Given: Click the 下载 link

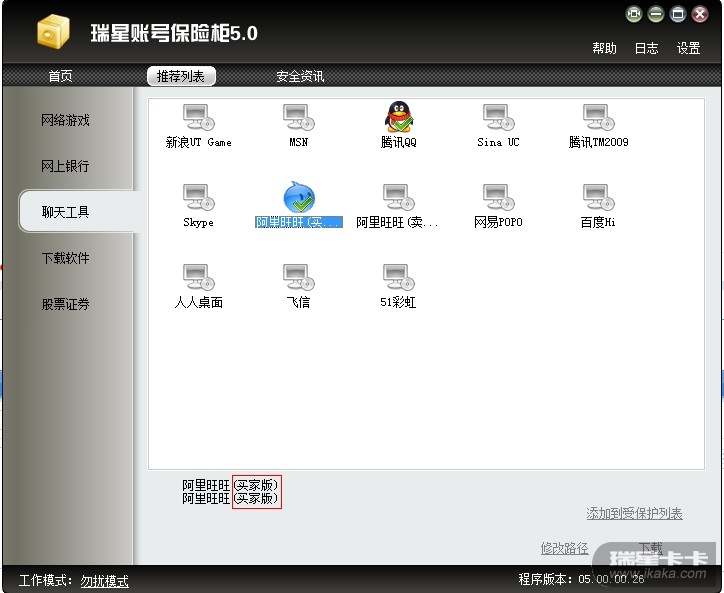Looking at the screenshot, I should pyautogui.click(x=651, y=548).
